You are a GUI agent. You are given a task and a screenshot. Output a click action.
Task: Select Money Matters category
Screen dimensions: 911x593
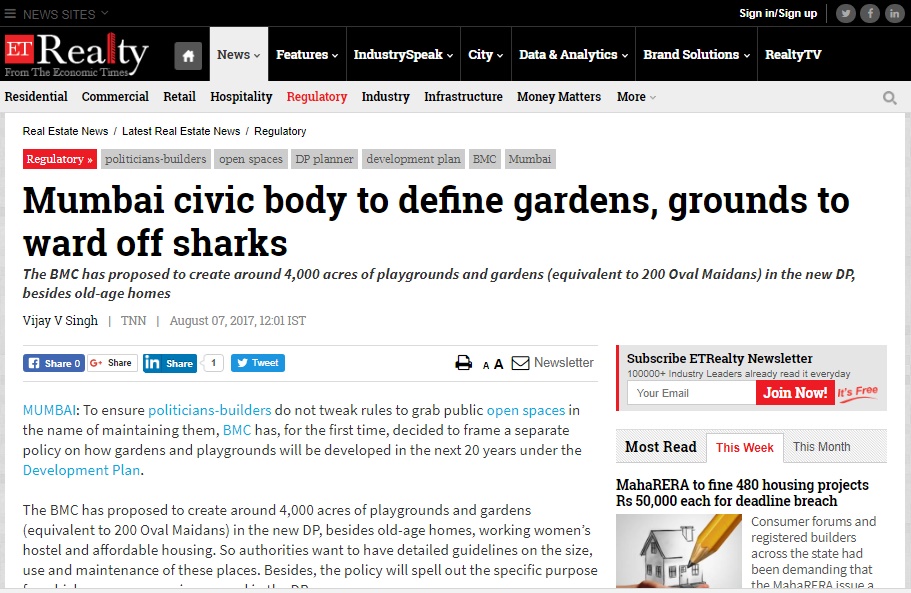pyautogui.click(x=559, y=97)
